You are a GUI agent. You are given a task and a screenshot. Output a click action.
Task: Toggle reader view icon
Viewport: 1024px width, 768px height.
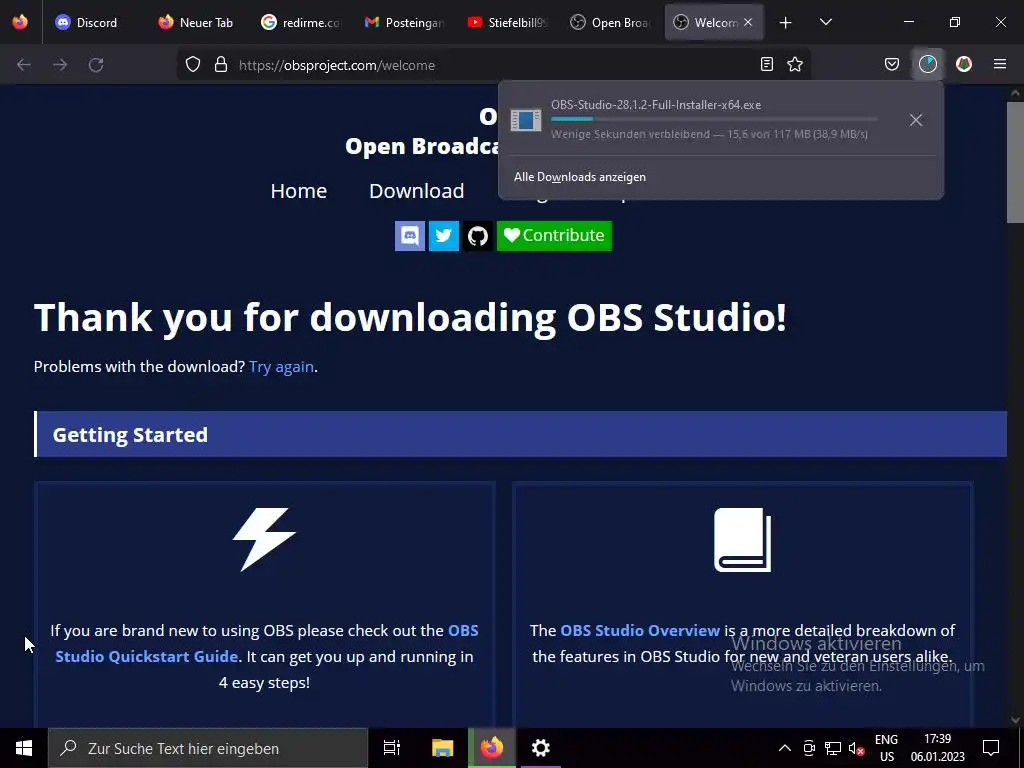tap(767, 64)
